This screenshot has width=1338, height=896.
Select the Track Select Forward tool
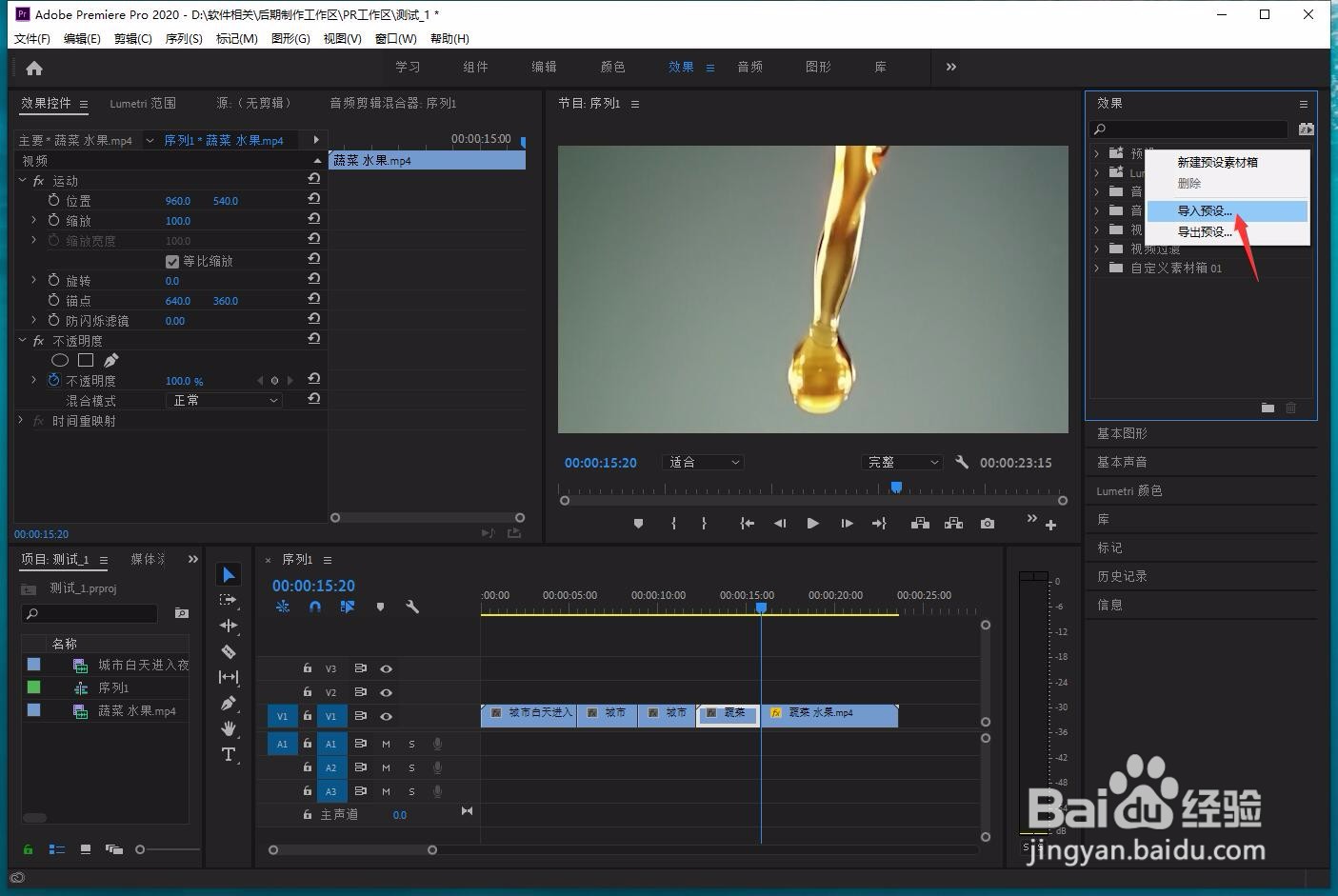(x=229, y=600)
